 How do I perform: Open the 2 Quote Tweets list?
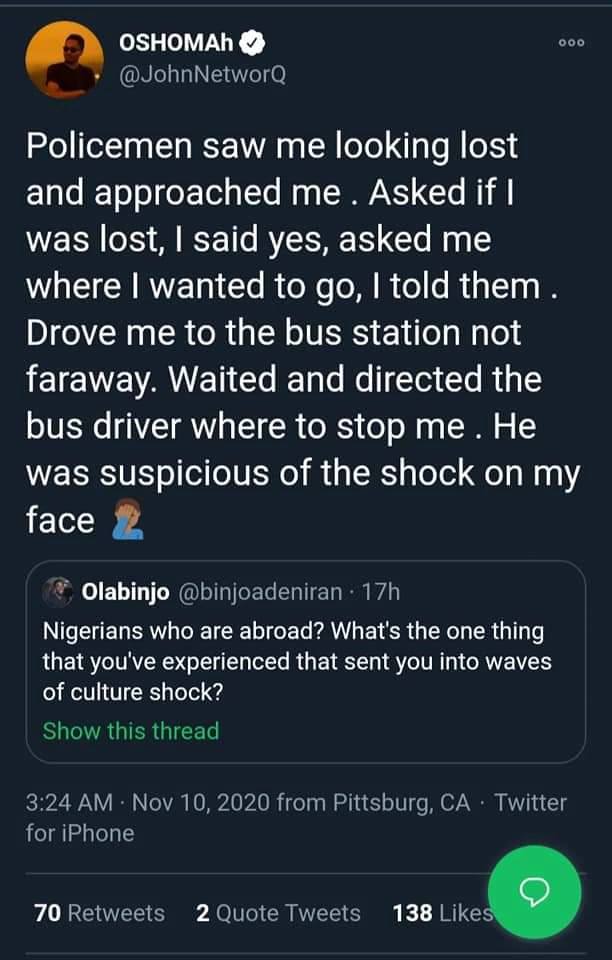[279, 913]
